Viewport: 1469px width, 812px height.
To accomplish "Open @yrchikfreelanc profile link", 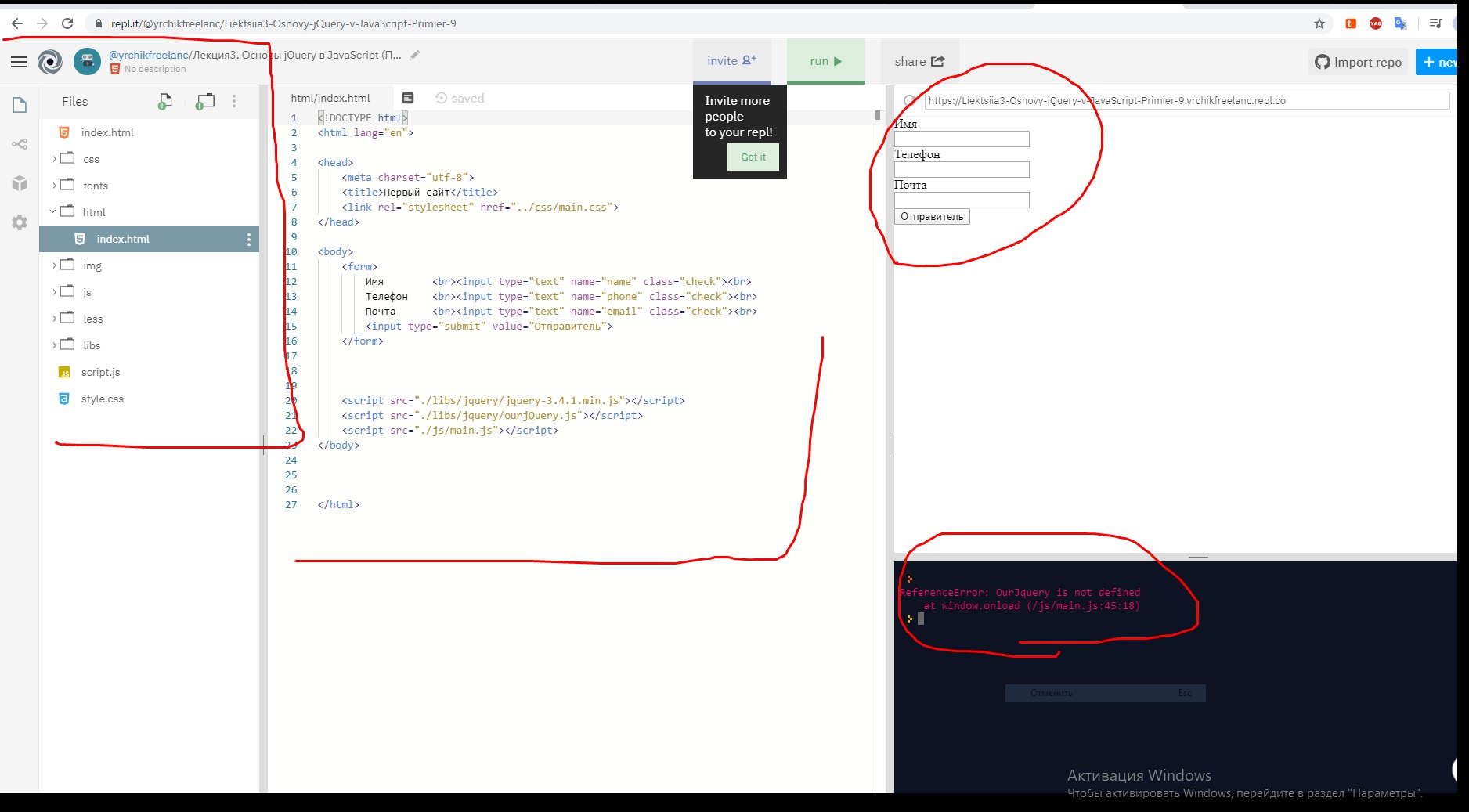I will [149, 55].
